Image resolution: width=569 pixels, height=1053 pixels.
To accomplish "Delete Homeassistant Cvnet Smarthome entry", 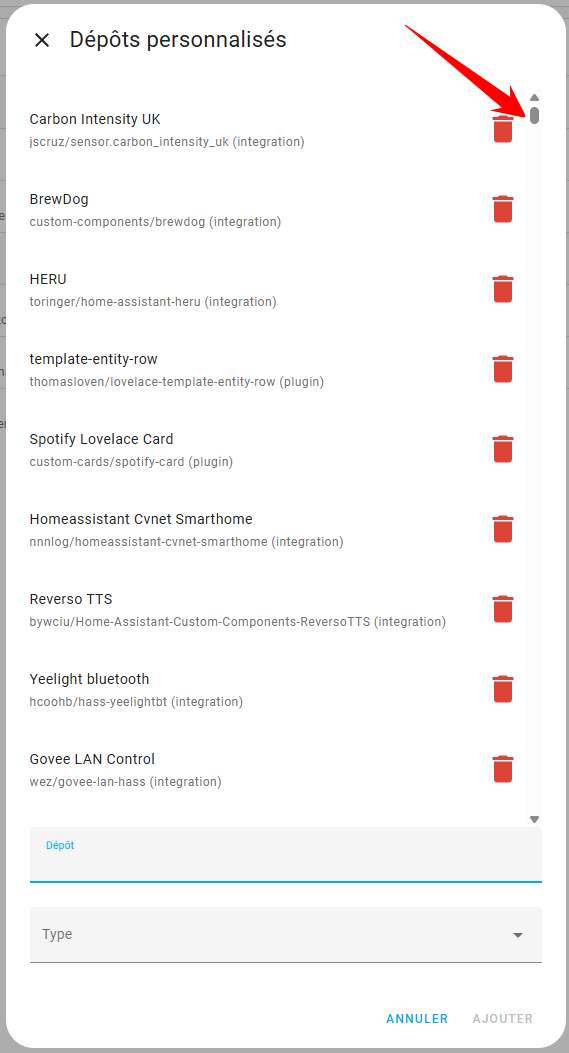I will coord(502,529).
